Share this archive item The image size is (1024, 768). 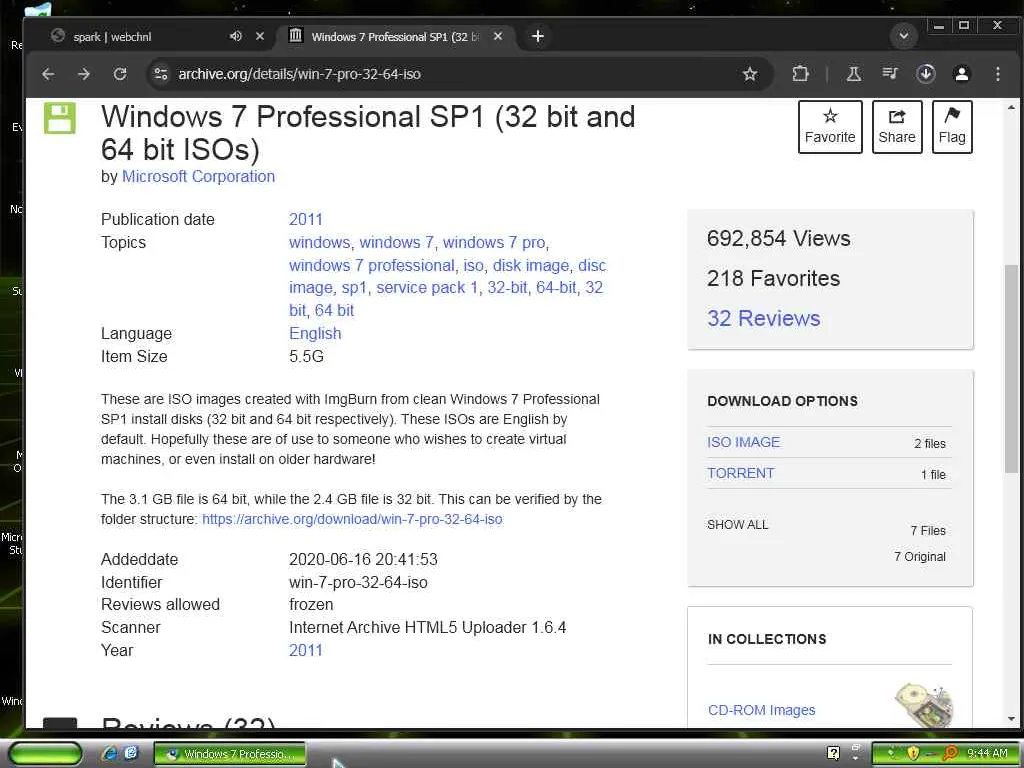click(897, 127)
